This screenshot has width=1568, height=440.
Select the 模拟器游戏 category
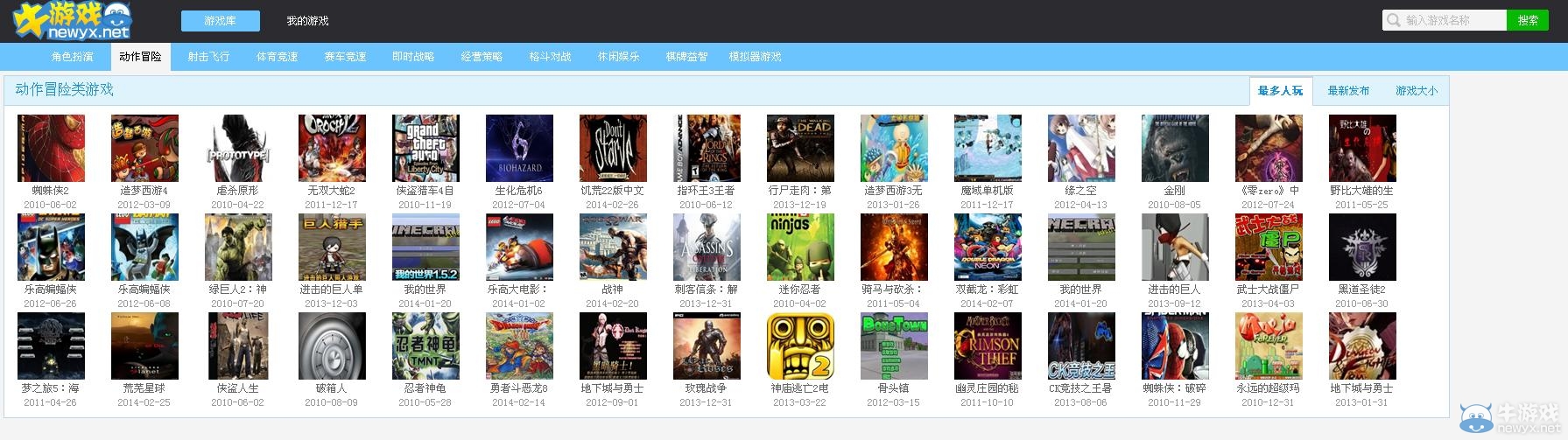pos(755,56)
